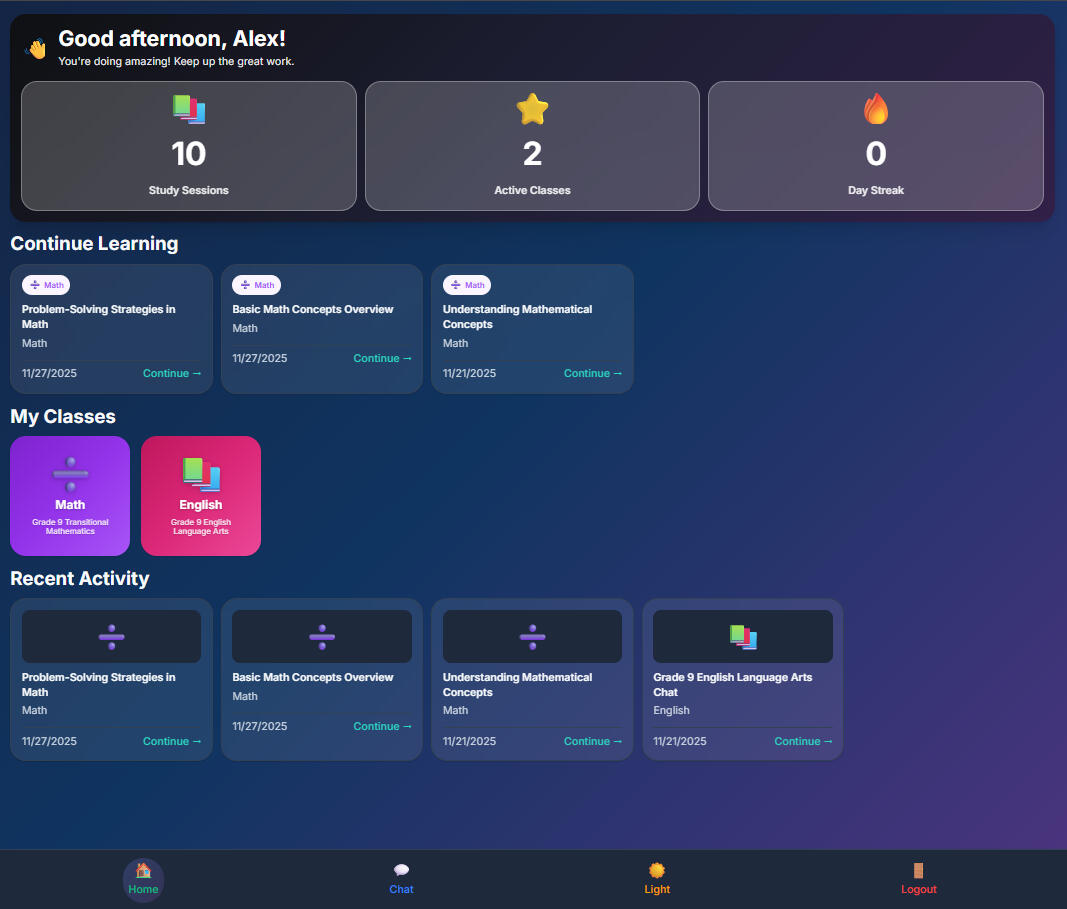
Task: Select the Day Streak stat card
Action: [x=875, y=146]
